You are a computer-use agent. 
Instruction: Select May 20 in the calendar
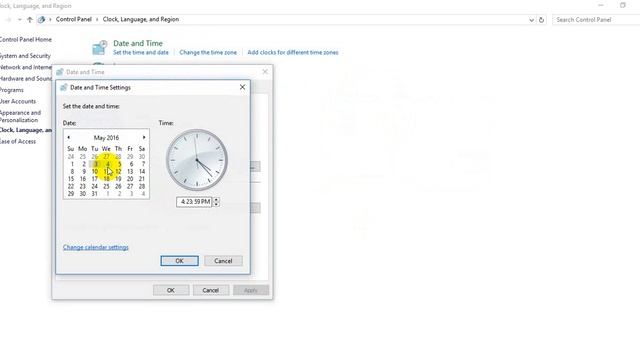(130, 179)
